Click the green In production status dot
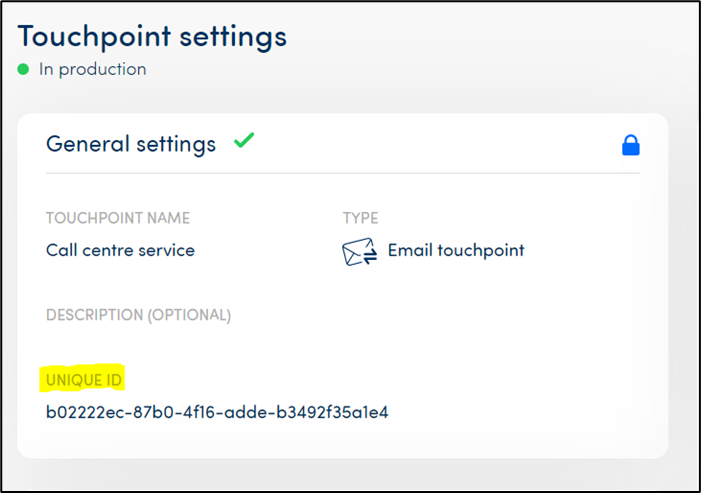Screen dimensions: 701x493 (24, 69)
